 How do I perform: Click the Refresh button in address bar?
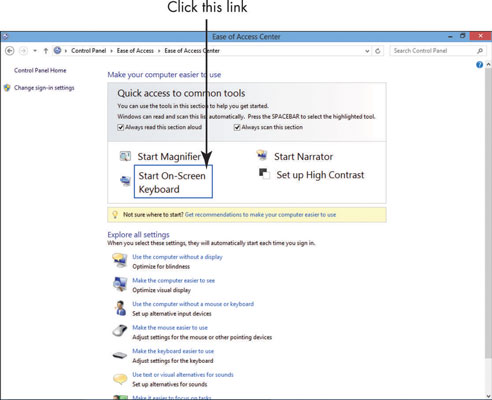tap(378, 51)
